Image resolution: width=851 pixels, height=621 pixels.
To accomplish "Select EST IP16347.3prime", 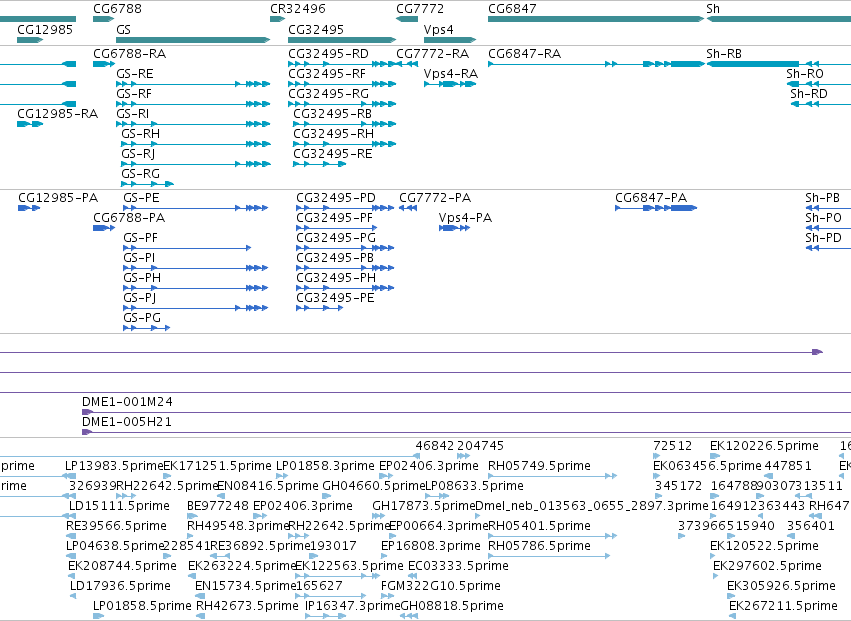I will coord(326,616).
